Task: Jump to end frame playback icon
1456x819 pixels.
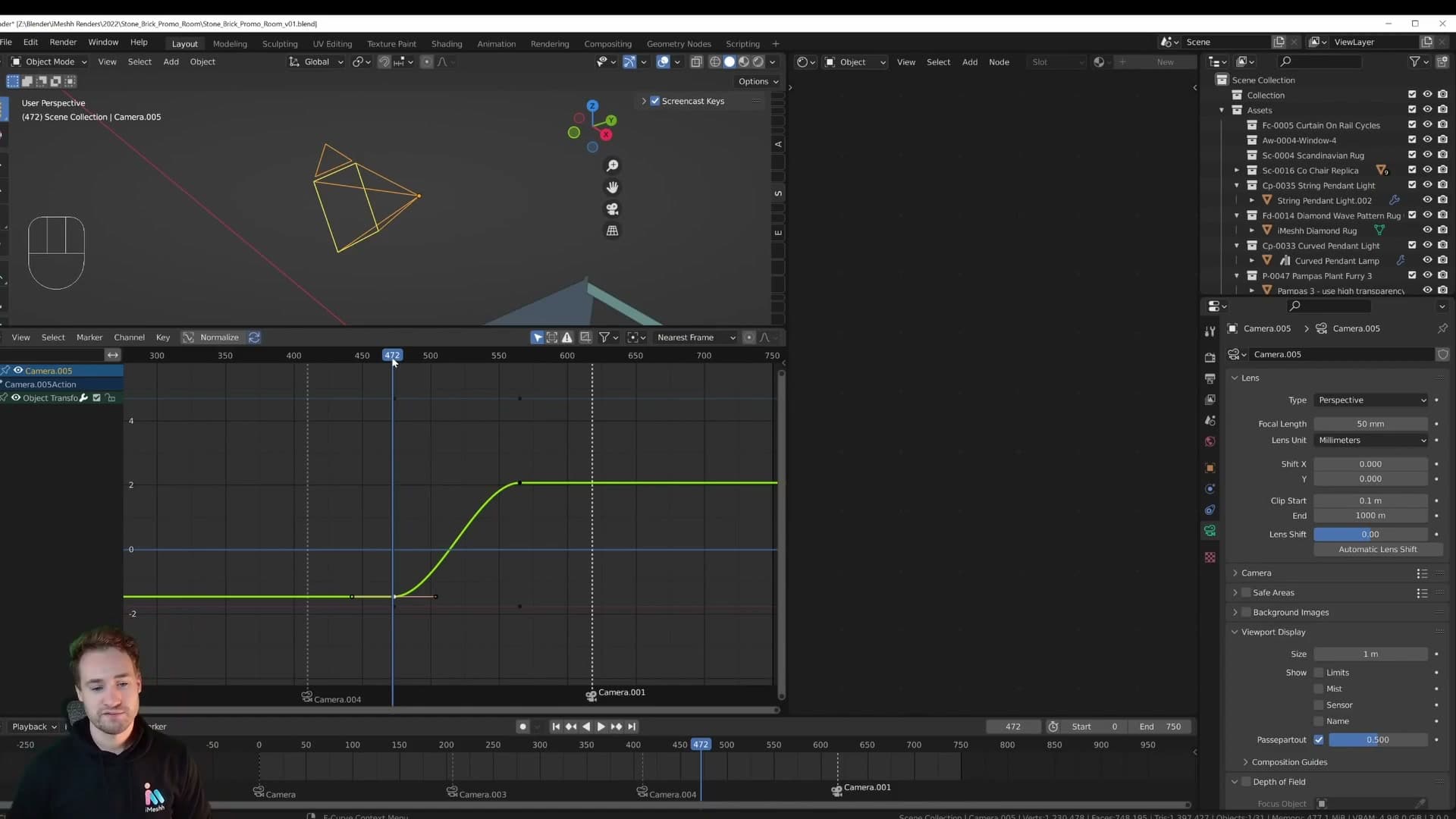Action: [x=632, y=726]
